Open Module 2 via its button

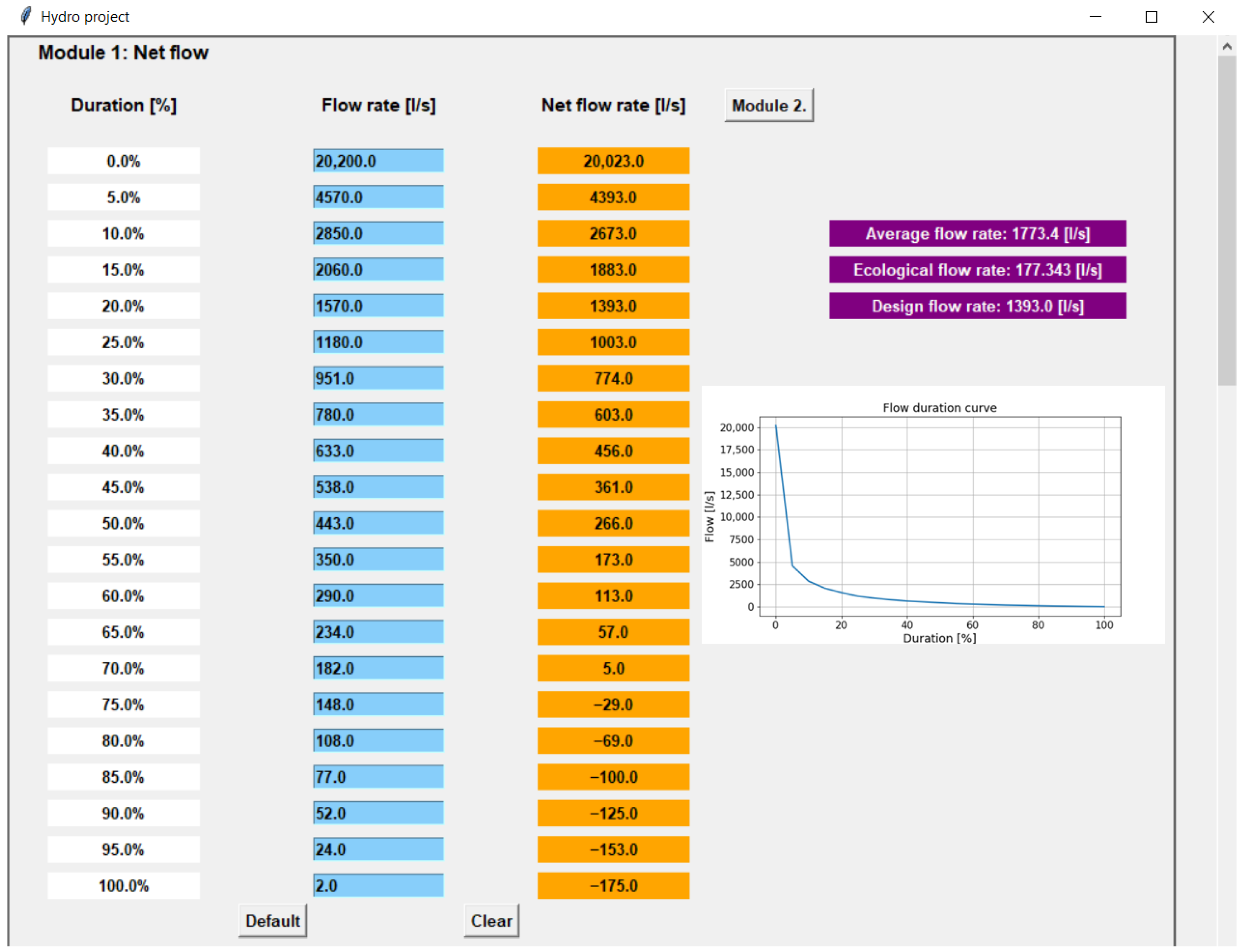pyautogui.click(x=768, y=106)
